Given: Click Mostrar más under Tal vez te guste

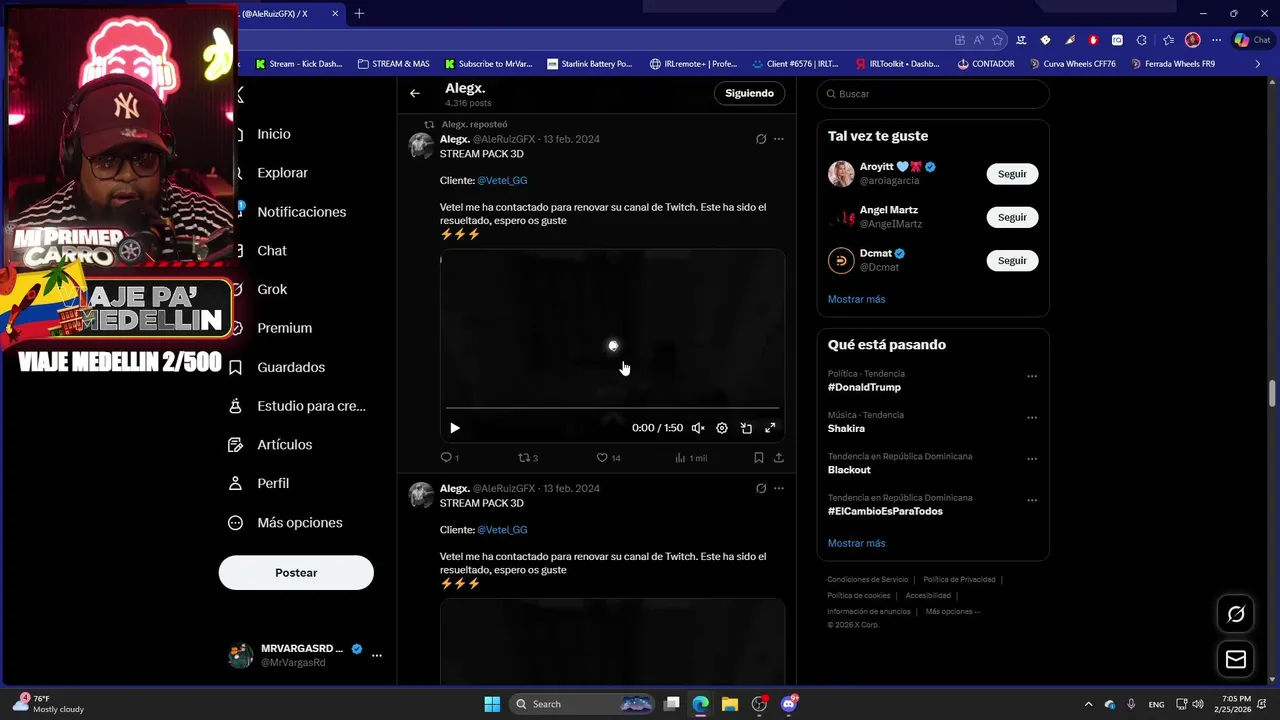Looking at the screenshot, I should pyautogui.click(x=856, y=299).
